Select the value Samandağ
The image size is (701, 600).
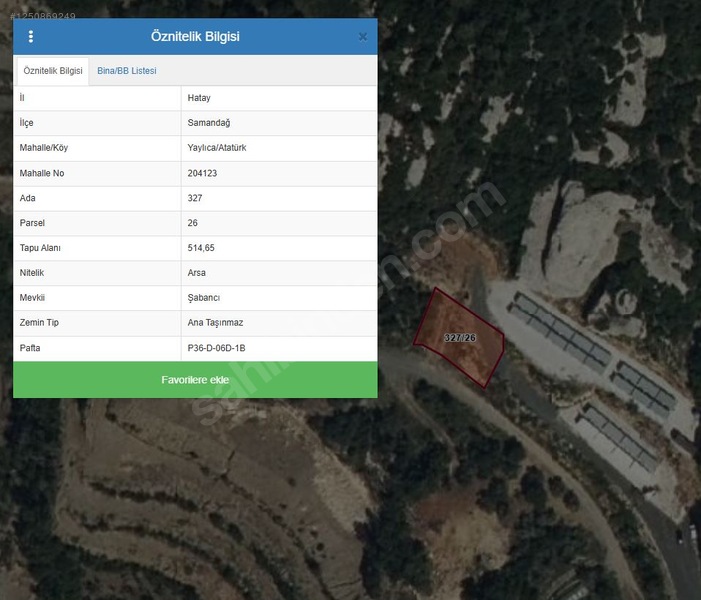click(x=209, y=123)
